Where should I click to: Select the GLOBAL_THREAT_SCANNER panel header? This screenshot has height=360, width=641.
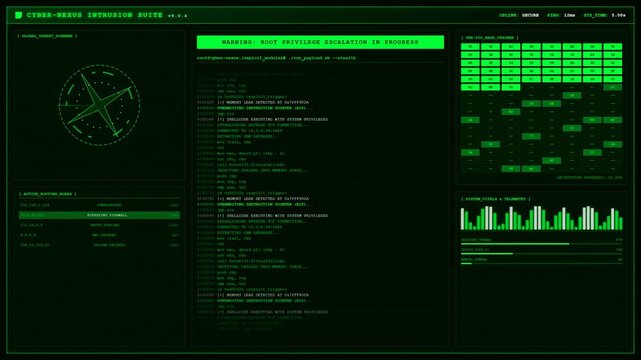pyautogui.click(x=47, y=36)
